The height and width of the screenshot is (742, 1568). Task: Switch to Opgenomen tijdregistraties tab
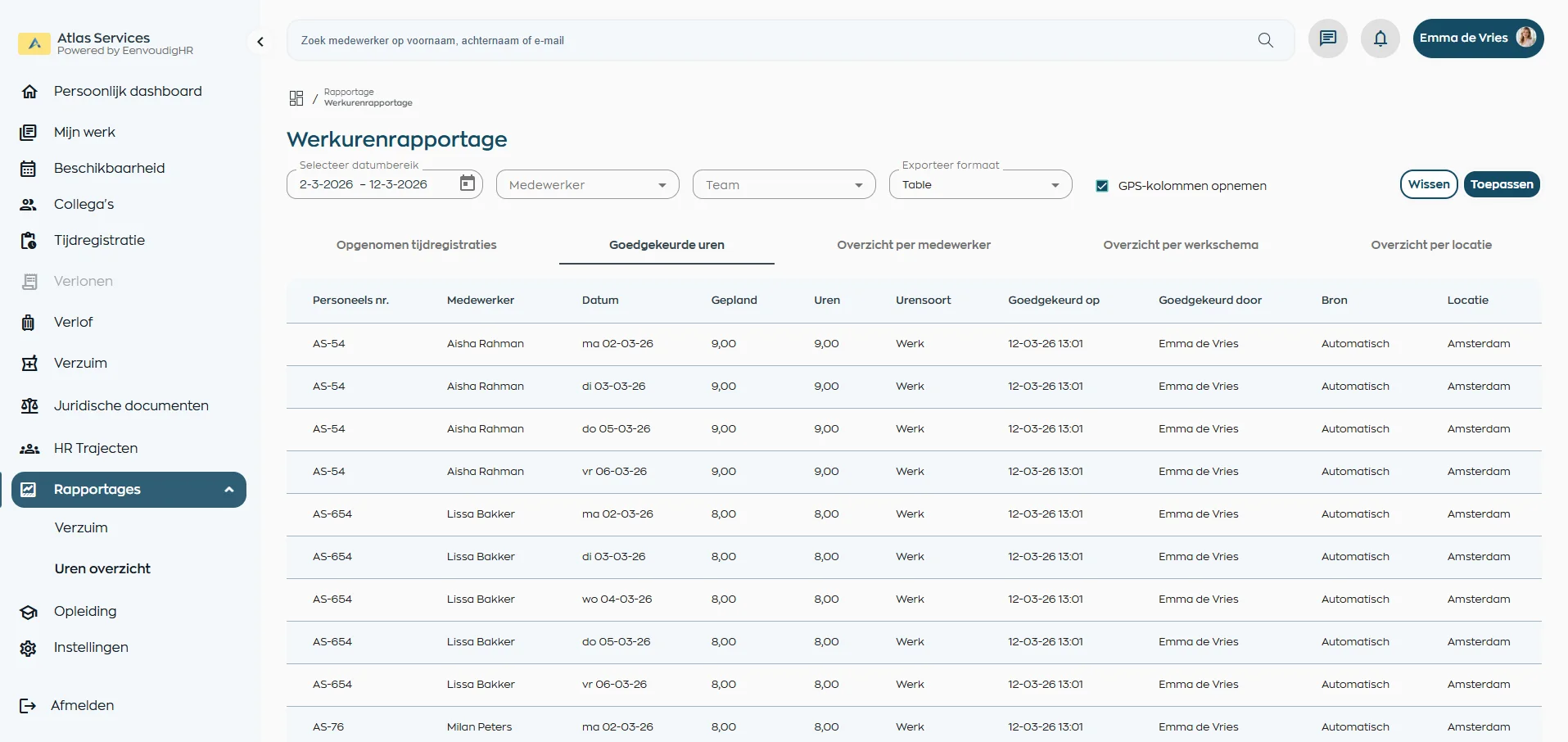pos(416,245)
